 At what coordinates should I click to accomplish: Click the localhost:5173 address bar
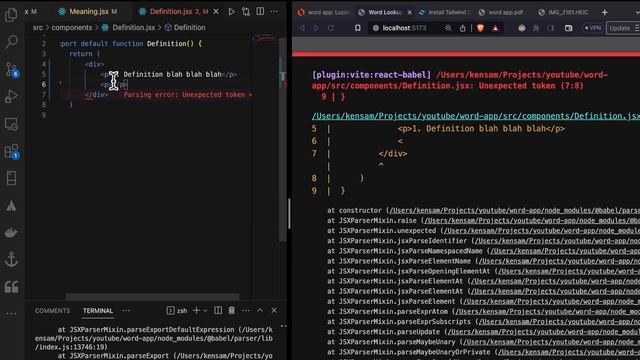click(x=404, y=28)
